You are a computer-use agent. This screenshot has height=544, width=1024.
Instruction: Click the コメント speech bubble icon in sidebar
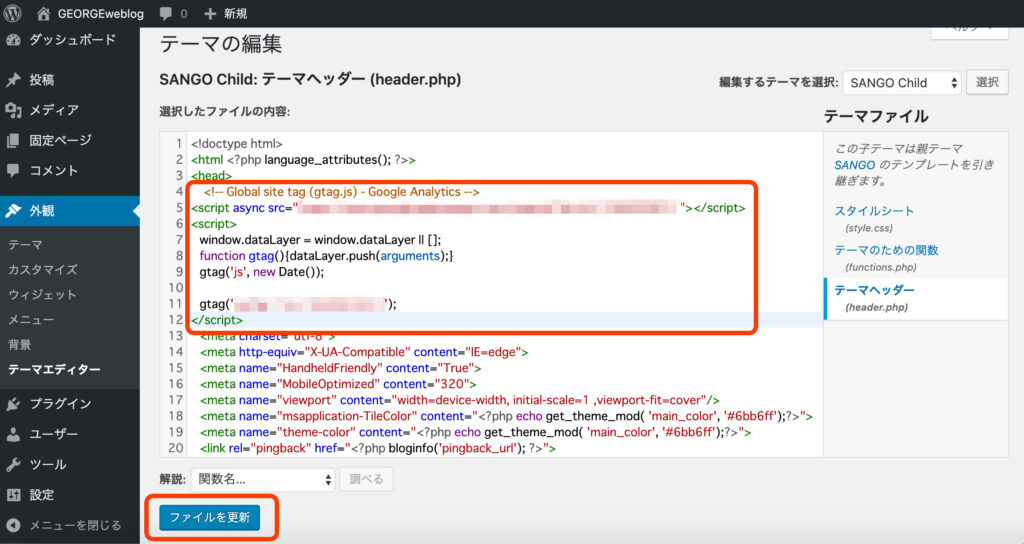13,170
